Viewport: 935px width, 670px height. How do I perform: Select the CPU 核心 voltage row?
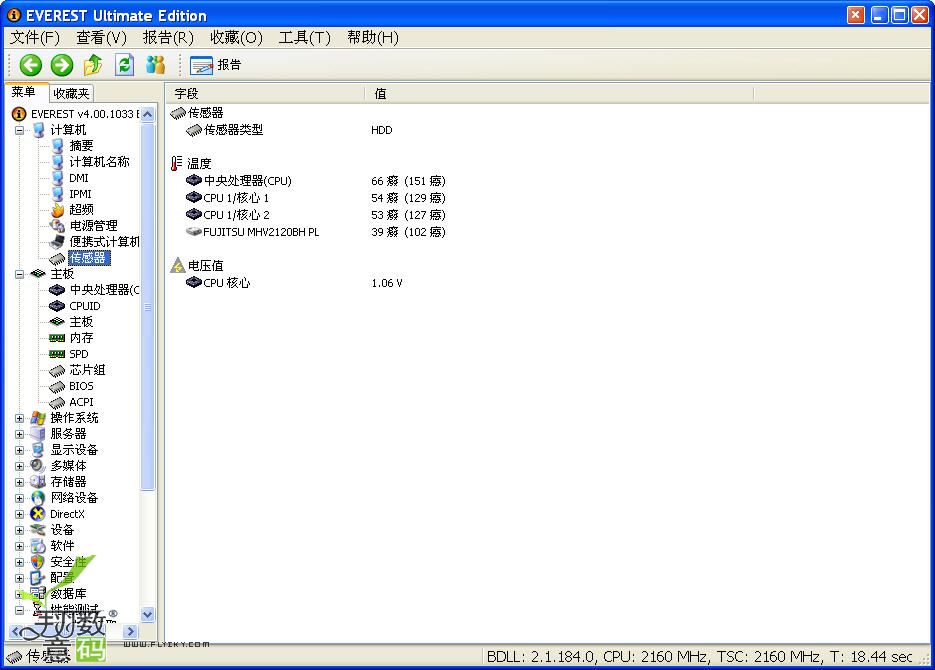point(295,283)
